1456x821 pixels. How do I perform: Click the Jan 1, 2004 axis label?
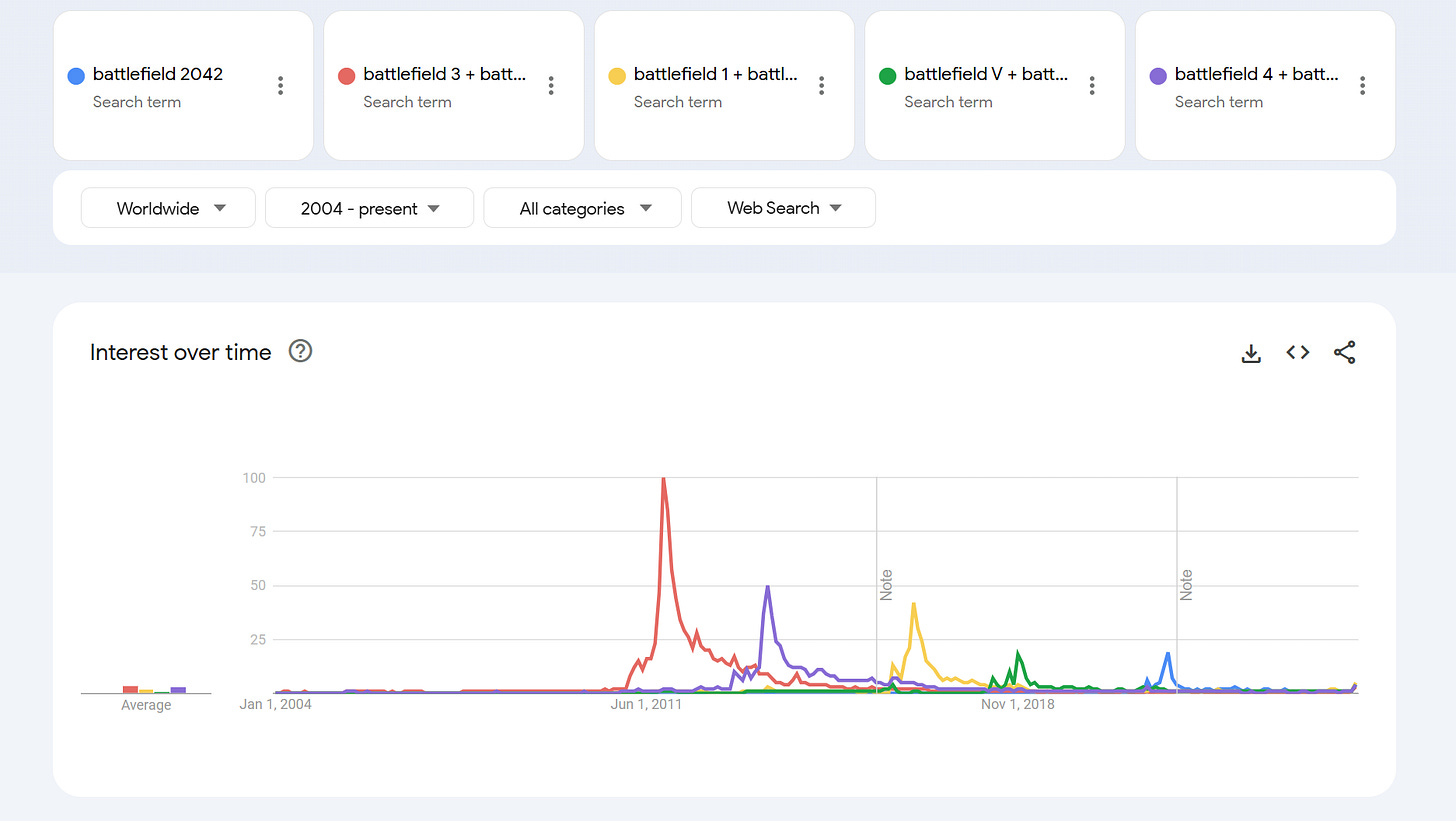click(x=275, y=705)
